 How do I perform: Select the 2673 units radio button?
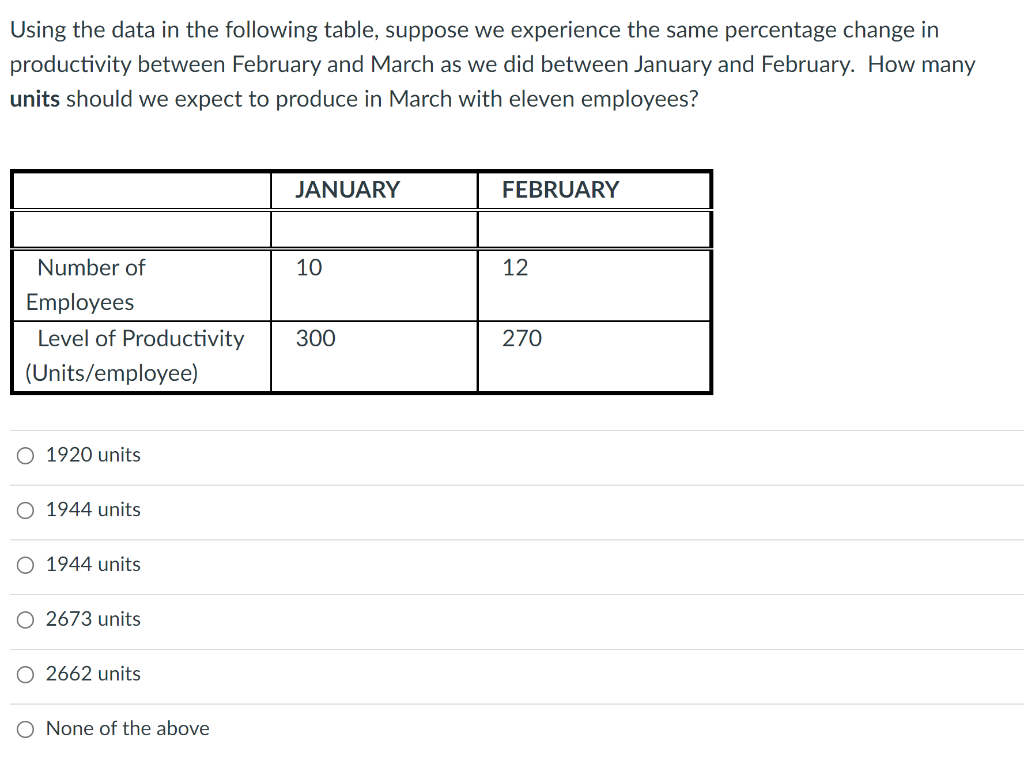25,619
